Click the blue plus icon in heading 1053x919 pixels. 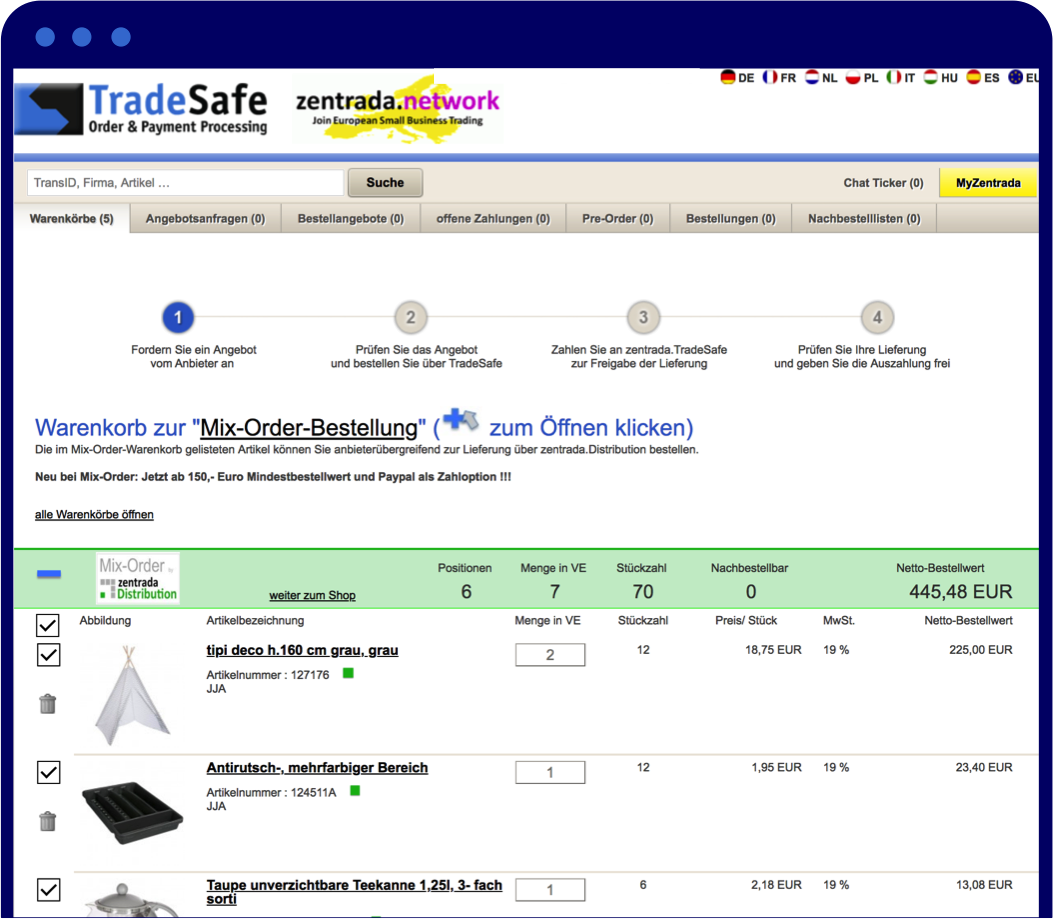pyautogui.click(x=461, y=420)
